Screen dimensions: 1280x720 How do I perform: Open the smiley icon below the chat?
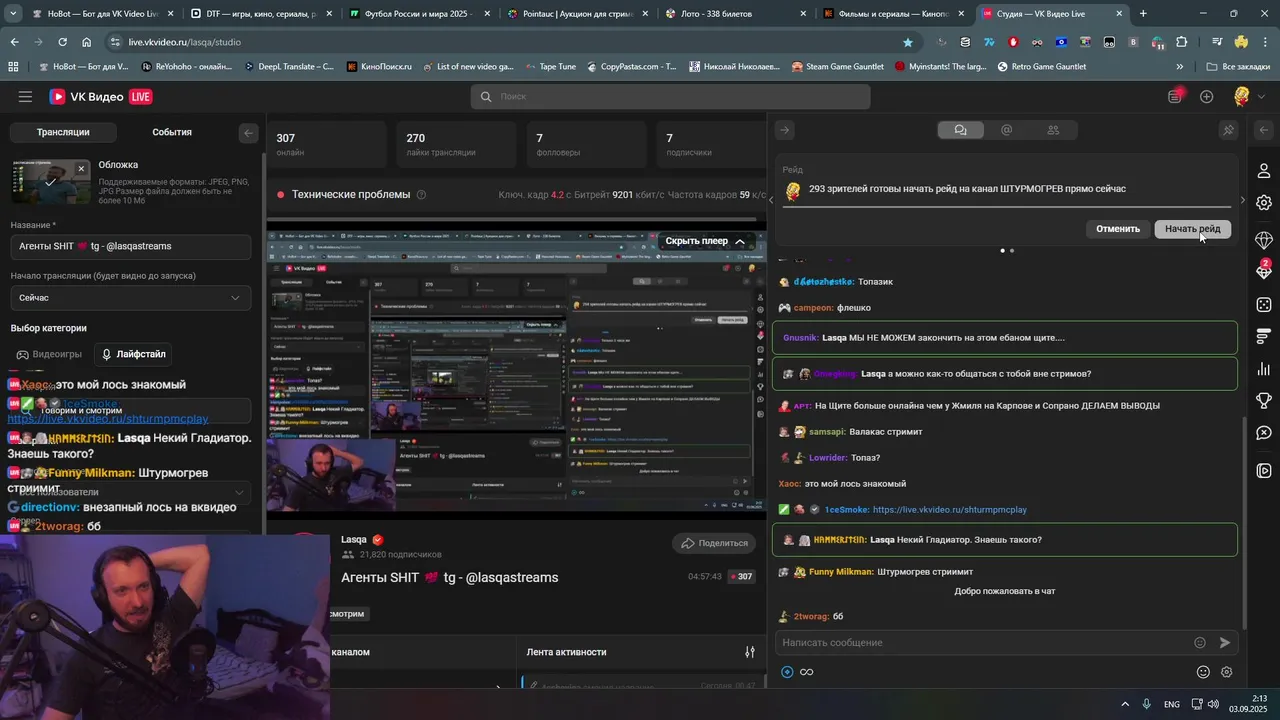[1203, 672]
